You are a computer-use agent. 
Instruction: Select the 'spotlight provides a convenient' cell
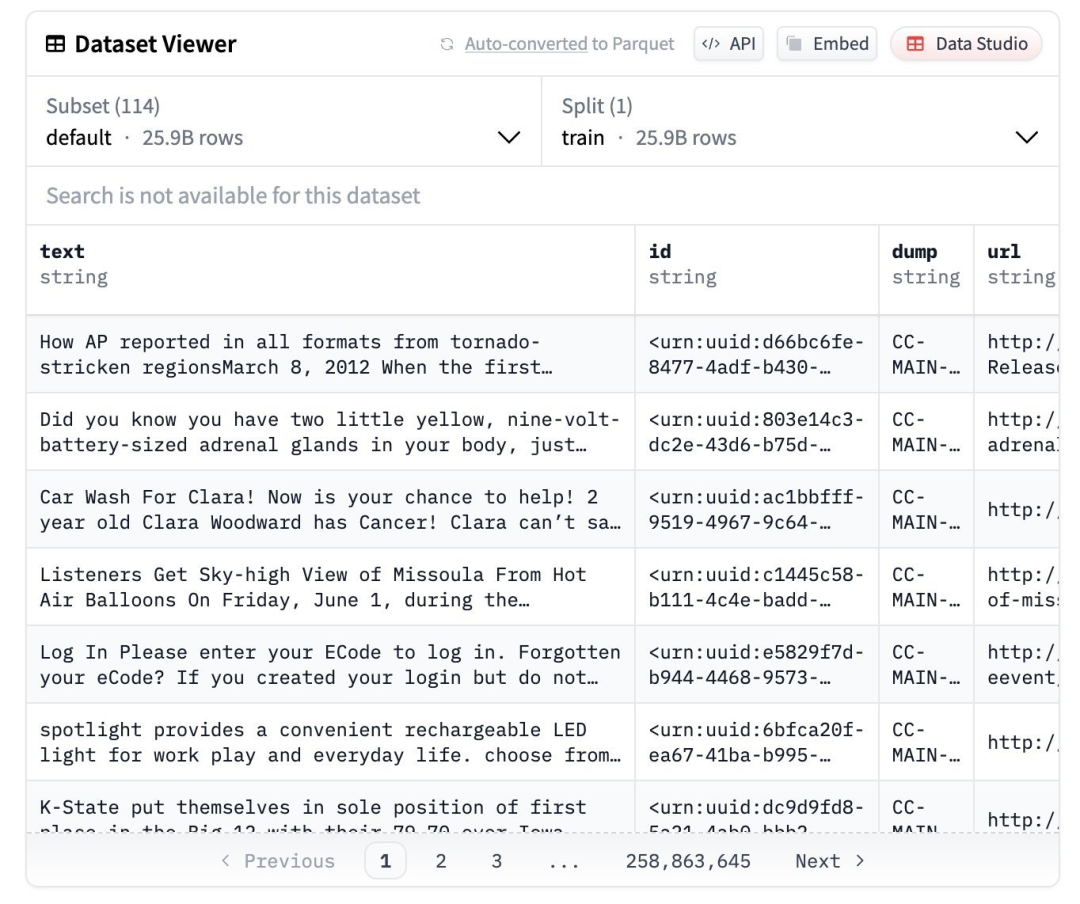pos(331,742)
